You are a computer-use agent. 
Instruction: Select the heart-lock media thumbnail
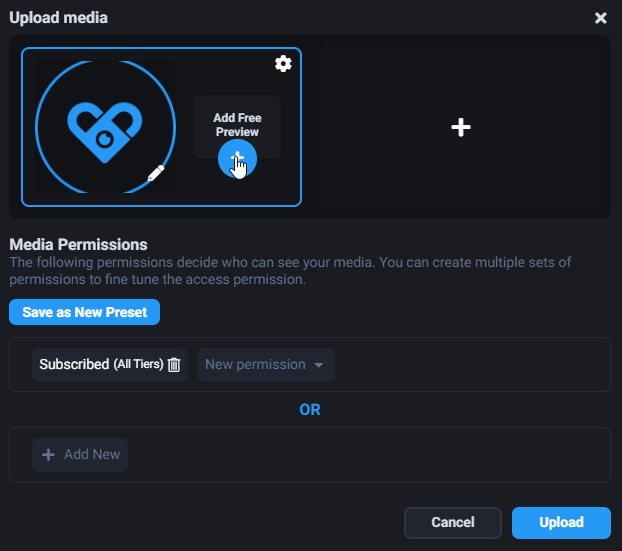point(105,125)
